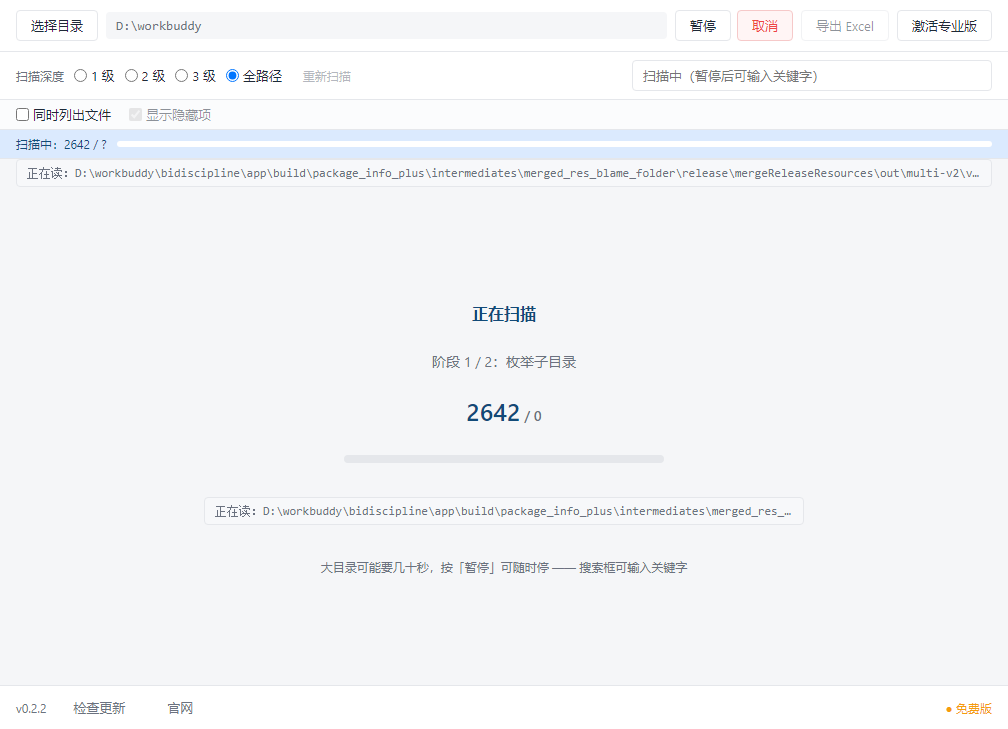Viewport: 1008px width, 729px height.
Task: Click the center scan progress bar
Action: (x=504, y=459)
